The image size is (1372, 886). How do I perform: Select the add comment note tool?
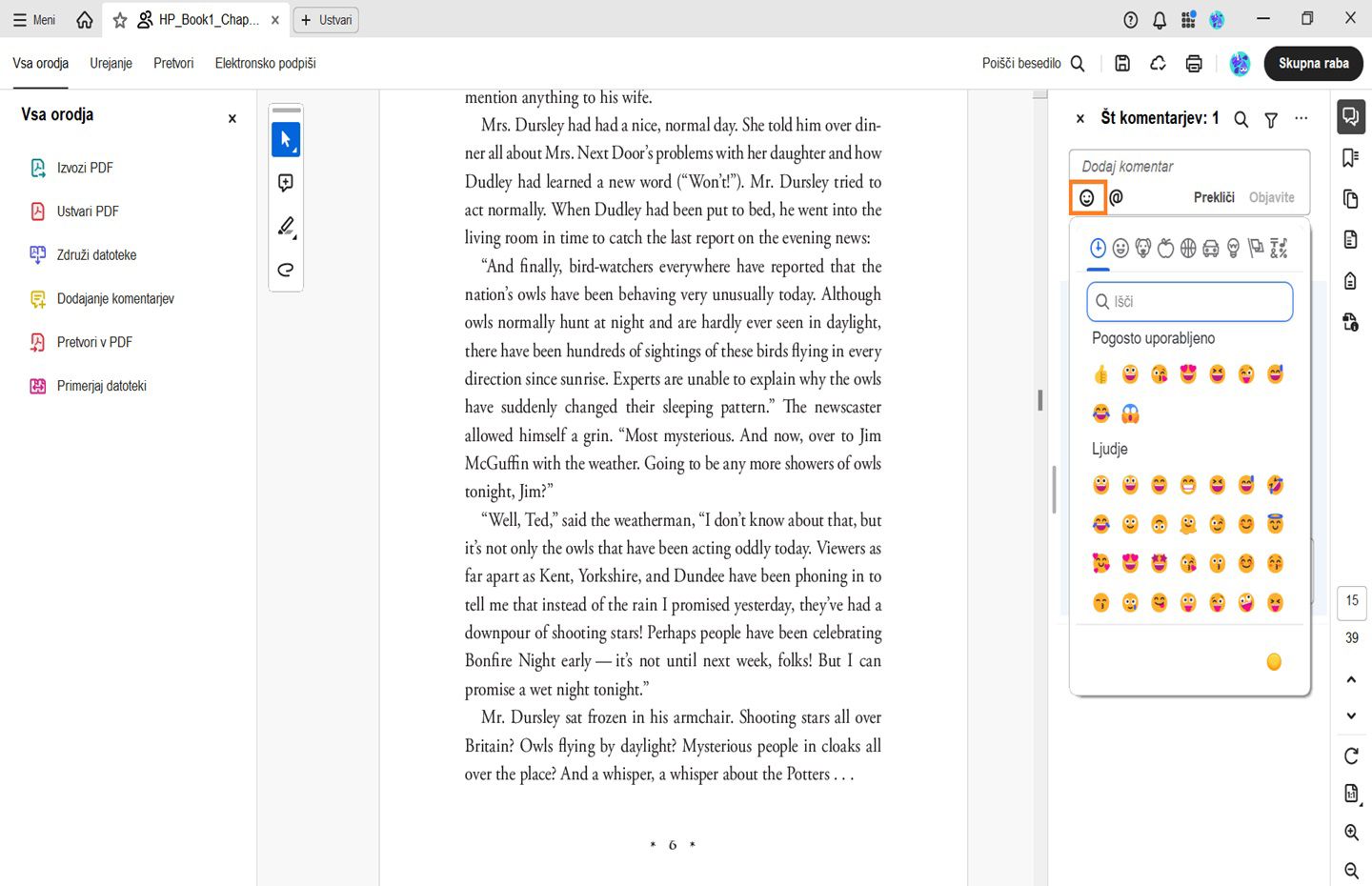click(x=286, y=183)
